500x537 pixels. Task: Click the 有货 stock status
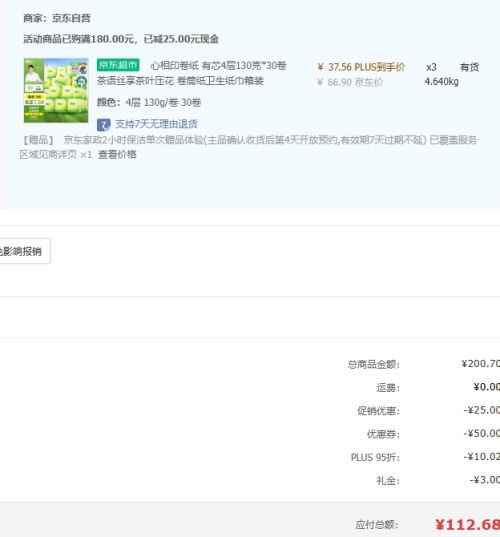tap(469, 67)
